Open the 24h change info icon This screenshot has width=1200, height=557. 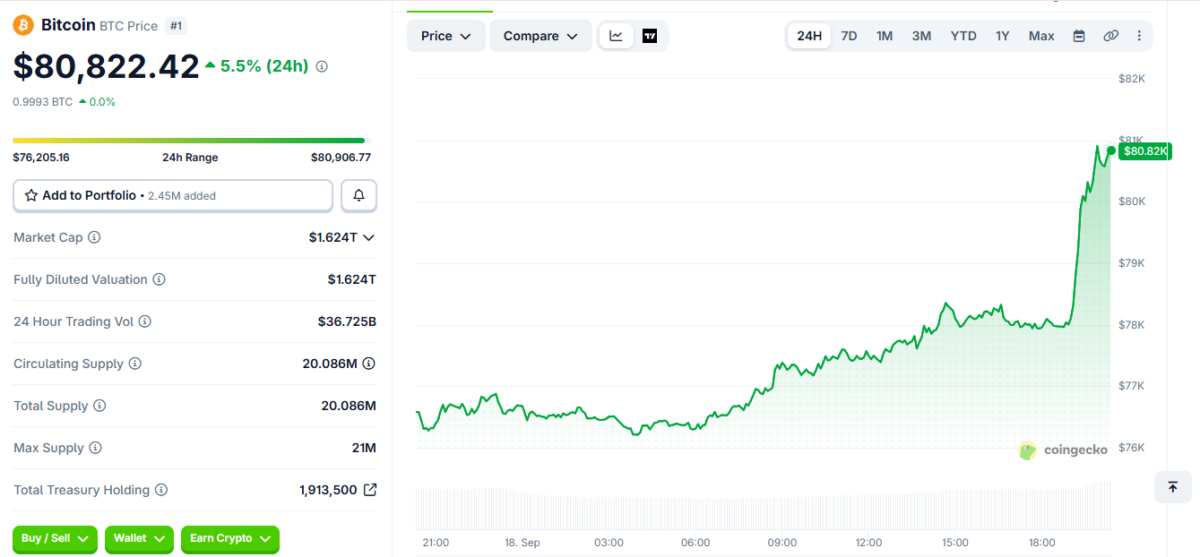point(322,66)
